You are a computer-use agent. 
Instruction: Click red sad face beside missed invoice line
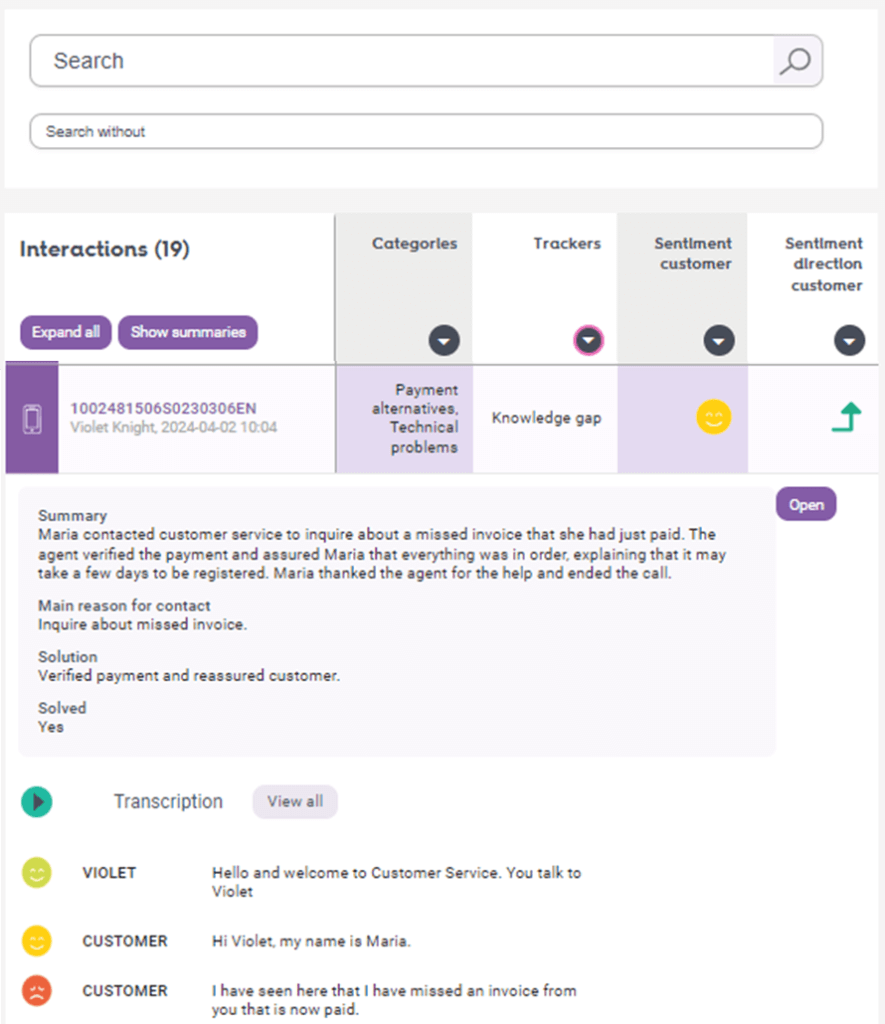(x=37, y=991)
